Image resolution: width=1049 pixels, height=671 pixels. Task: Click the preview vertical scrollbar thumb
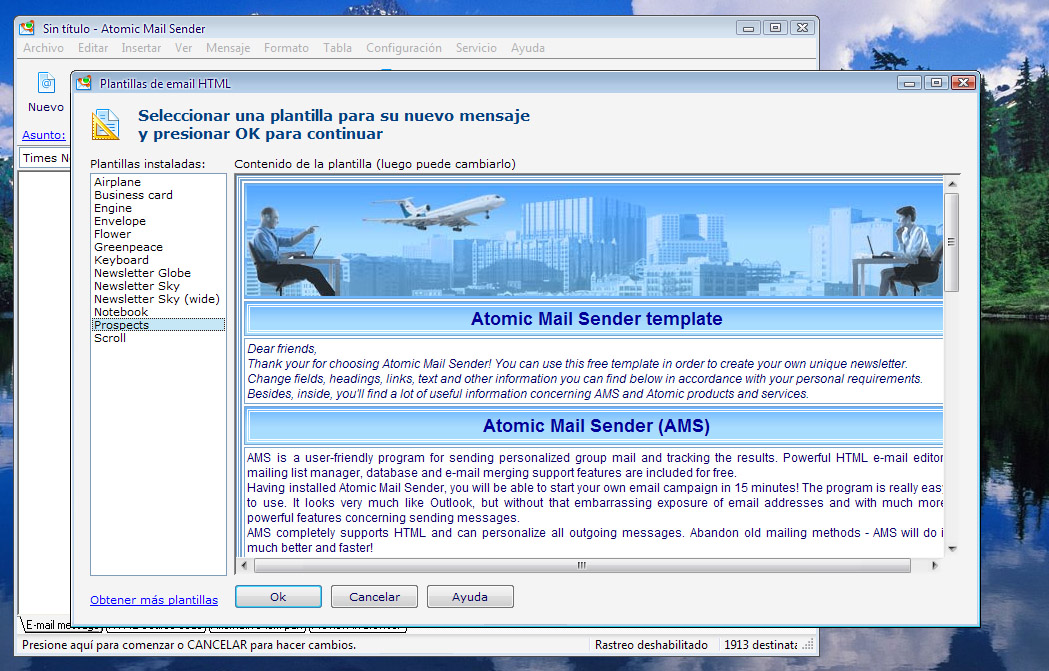pyautogui.click(x=952, y=242)
